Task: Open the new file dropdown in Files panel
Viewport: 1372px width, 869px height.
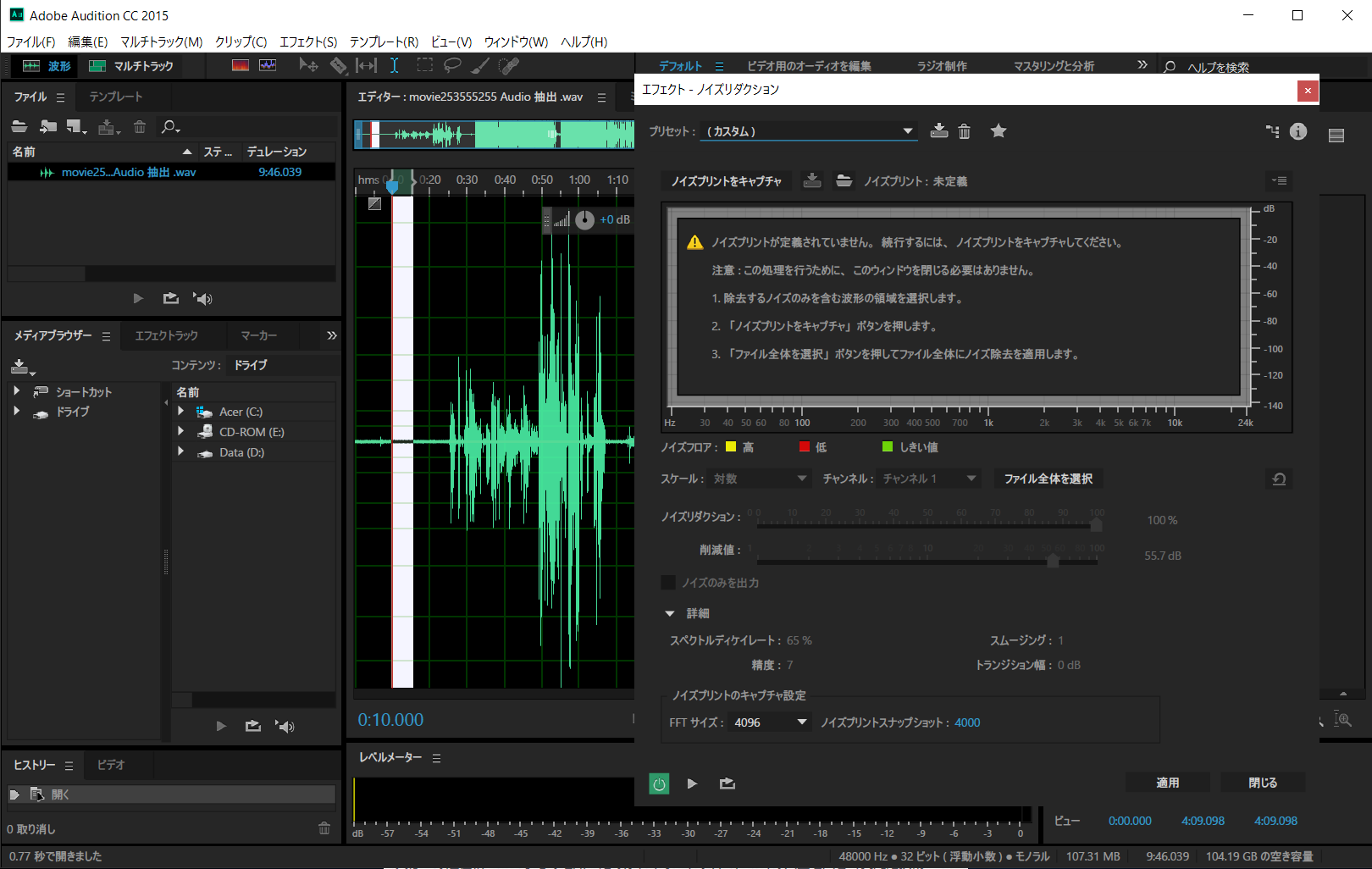Action: (x=77, y=127)
